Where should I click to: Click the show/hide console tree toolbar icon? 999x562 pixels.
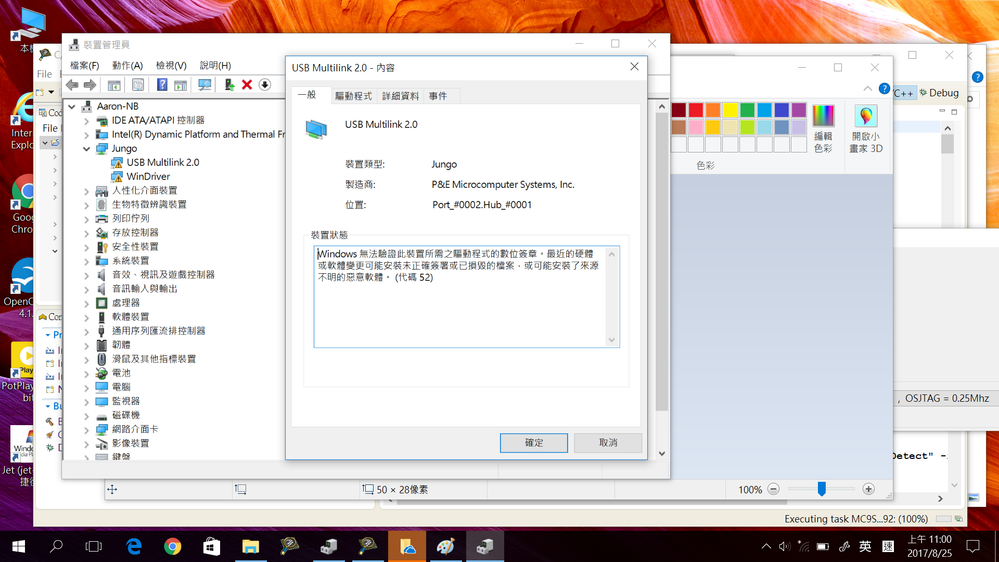click(114, 85)
